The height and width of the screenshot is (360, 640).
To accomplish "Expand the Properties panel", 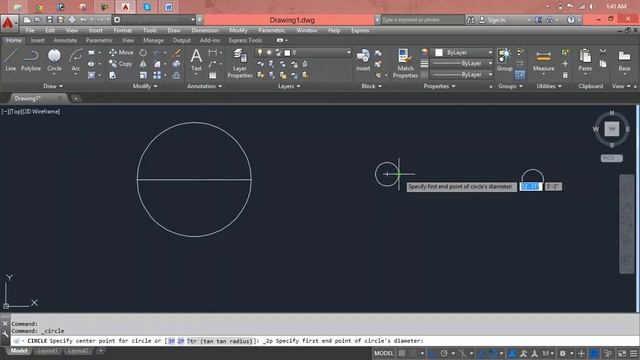I will [439, 86].
